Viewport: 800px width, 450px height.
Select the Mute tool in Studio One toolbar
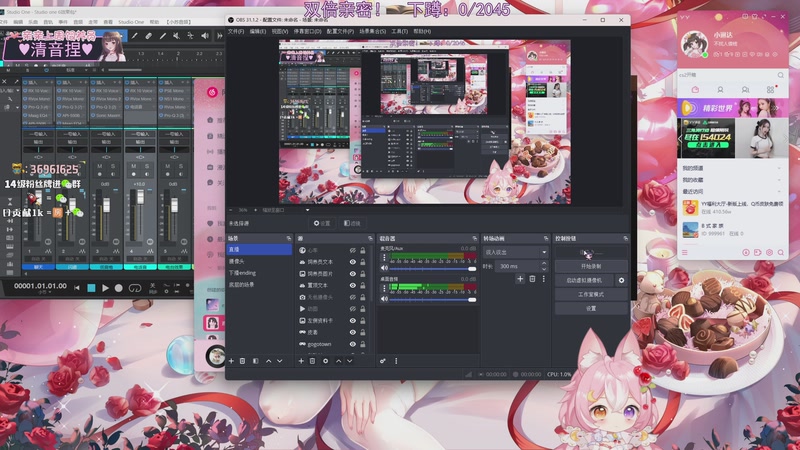click(176, 36)
